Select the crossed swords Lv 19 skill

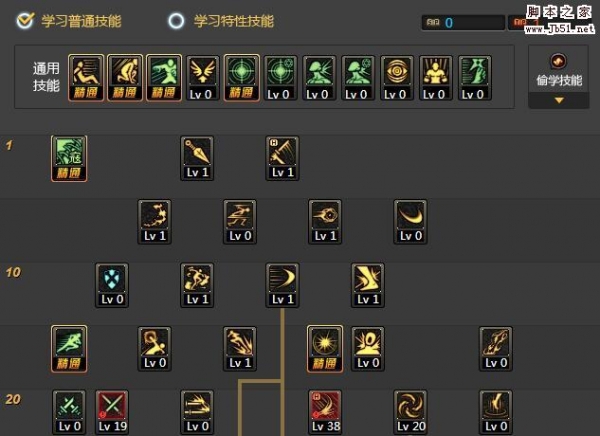(x=112, y=412)
